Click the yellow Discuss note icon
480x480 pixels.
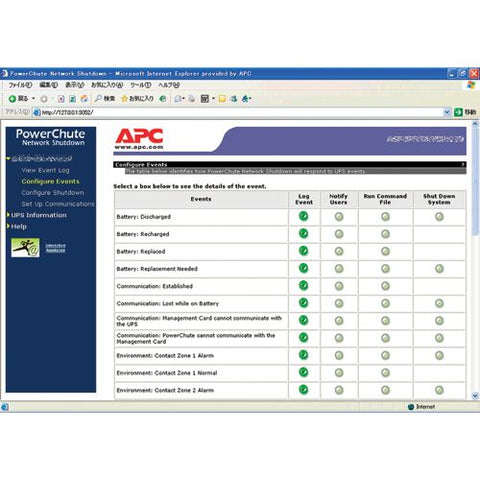coord(222,99)
